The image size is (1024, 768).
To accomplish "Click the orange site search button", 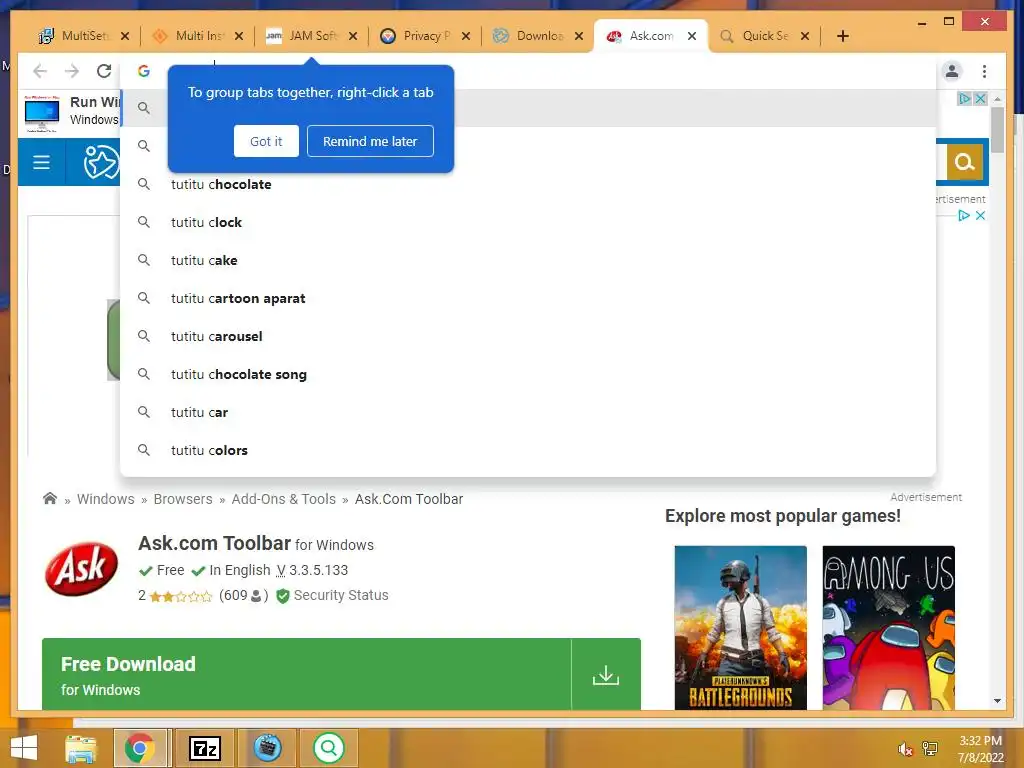I will tap(965, 161).
